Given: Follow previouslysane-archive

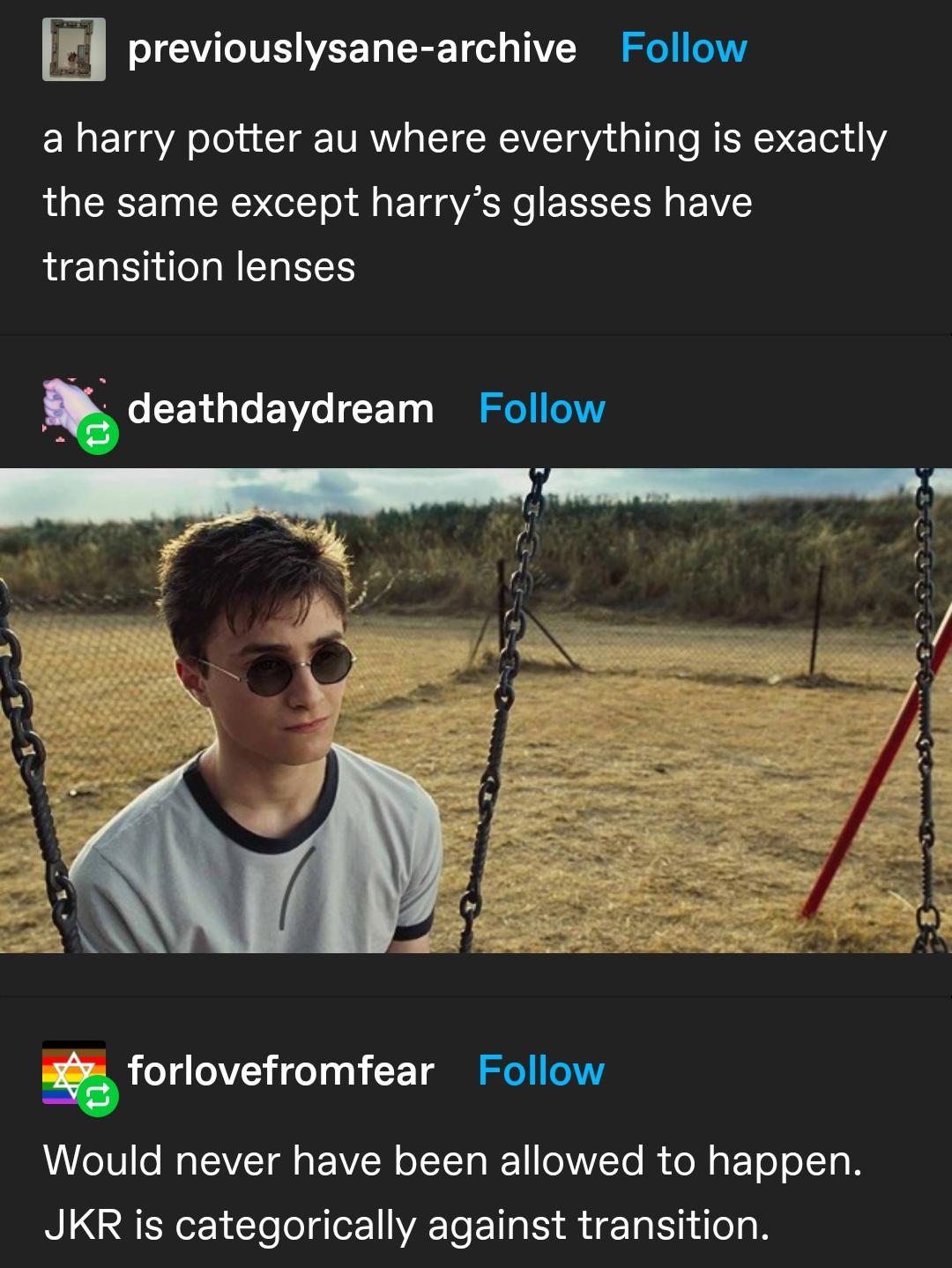Looking at the screenshot, I should (683, 48).
